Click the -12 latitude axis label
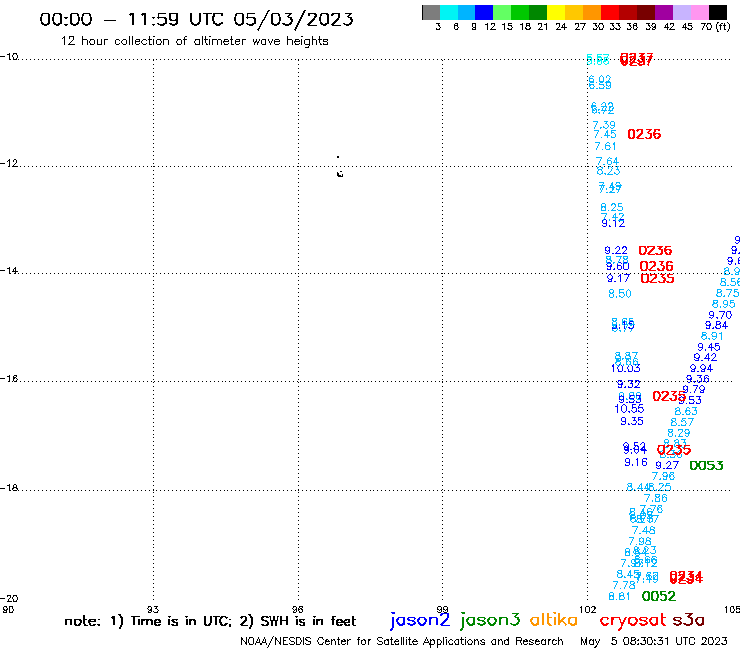This screenshot has width=740, height=650. click(9, 163)
